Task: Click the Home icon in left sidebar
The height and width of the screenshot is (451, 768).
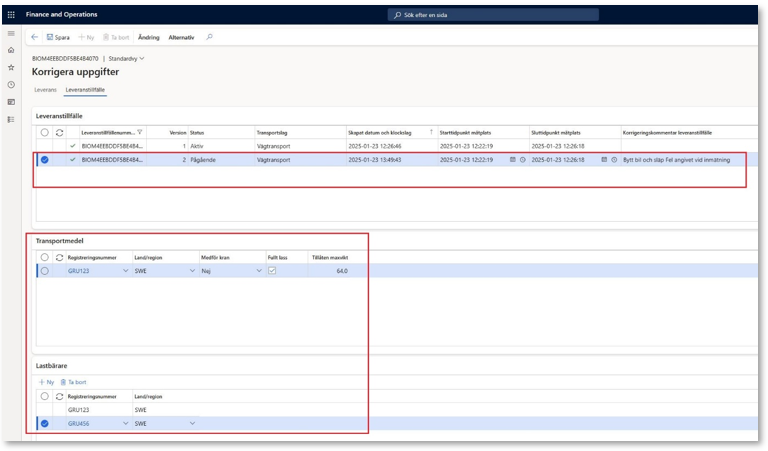Action: point(11,50)
